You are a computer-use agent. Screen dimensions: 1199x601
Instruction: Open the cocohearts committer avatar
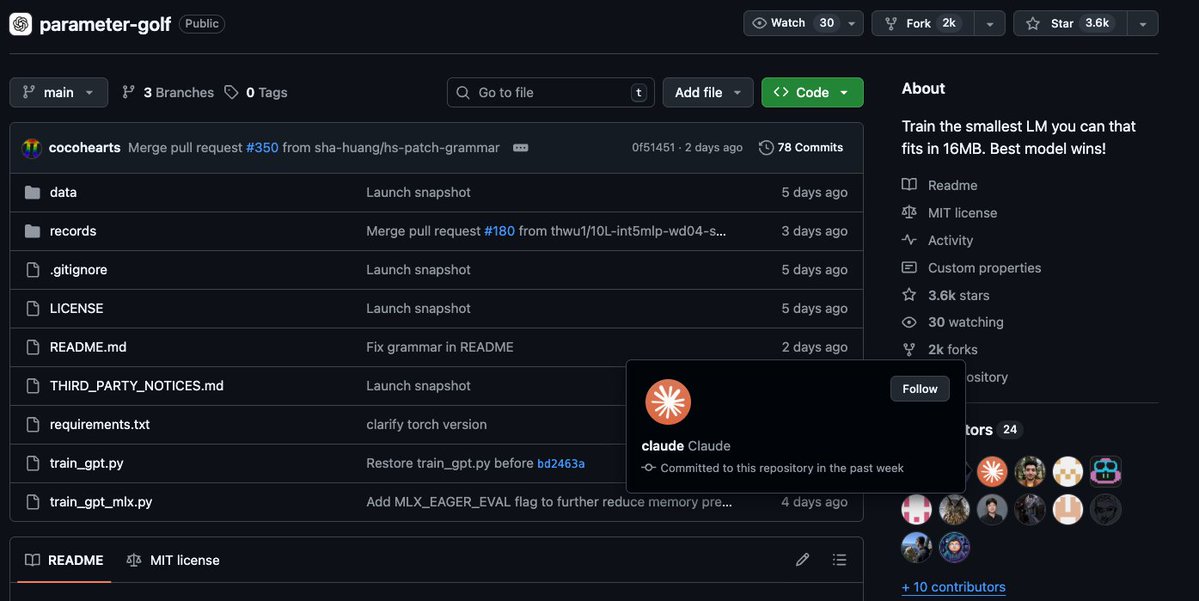(31, 148)
